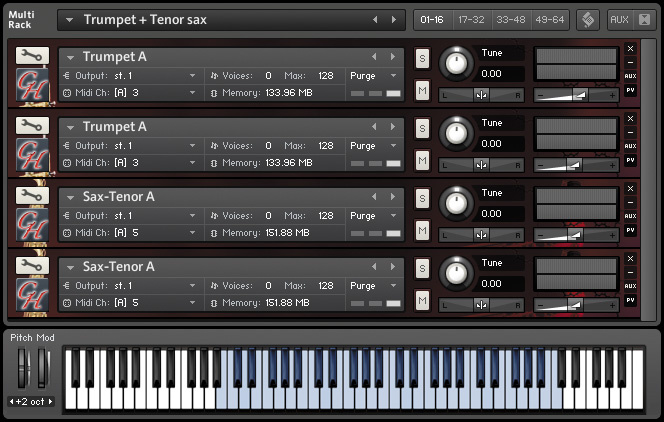Mute the first Sax-Tenor A instrument

point(422,230)
